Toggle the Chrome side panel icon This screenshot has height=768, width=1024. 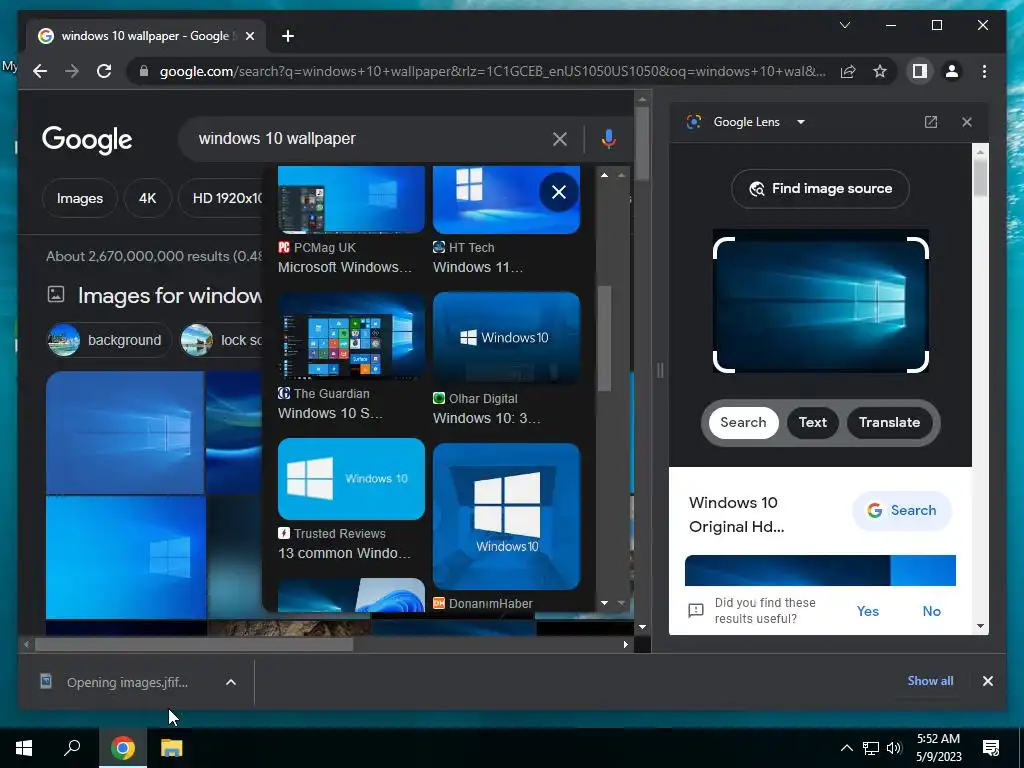tap(920, 71)
